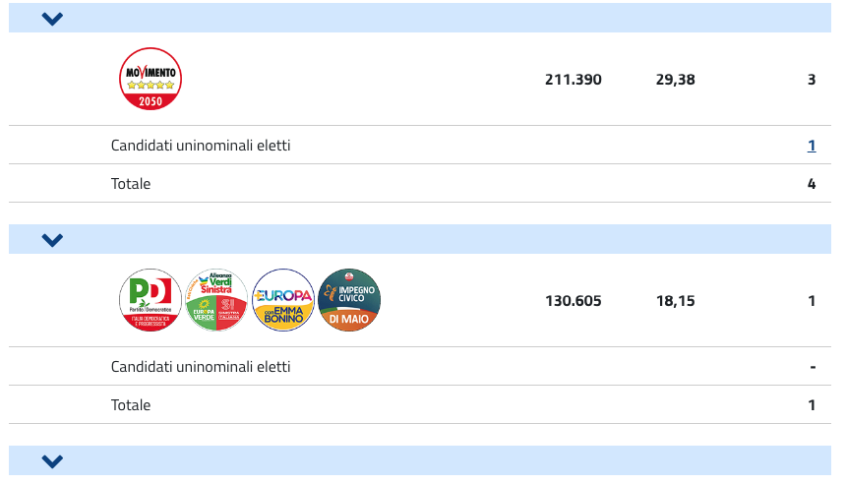Click the Impegno Civico Di Maio logo
The image size is (846, 484).
pyautogui.click(x=349, y=300)
